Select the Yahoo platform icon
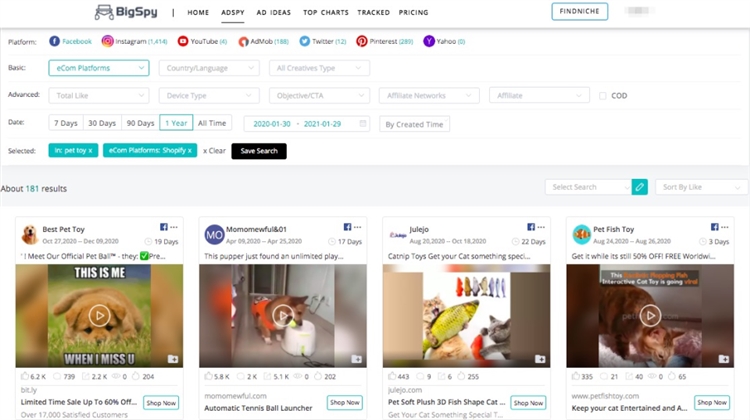The image size is (750, 420). [x=429, y=41]
